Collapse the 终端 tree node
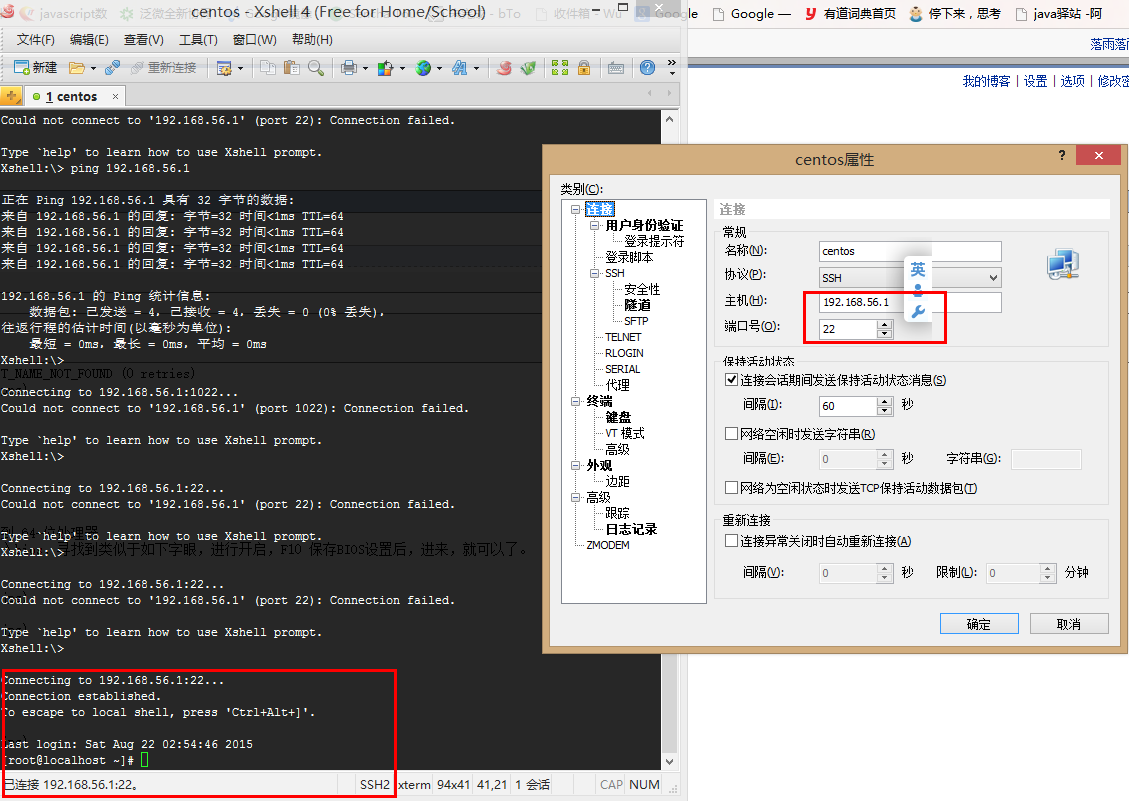1129x801 pixels. (575, 401)
